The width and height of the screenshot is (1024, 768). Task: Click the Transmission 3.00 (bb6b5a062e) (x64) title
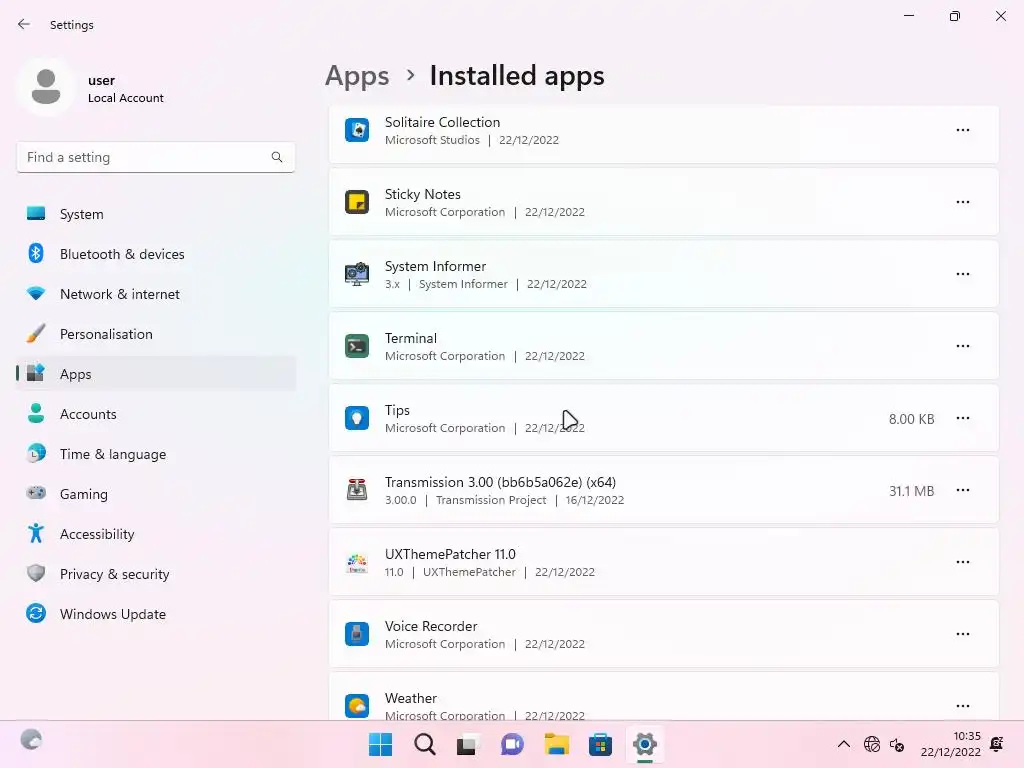pyautogui.click(x=500, y=482)
